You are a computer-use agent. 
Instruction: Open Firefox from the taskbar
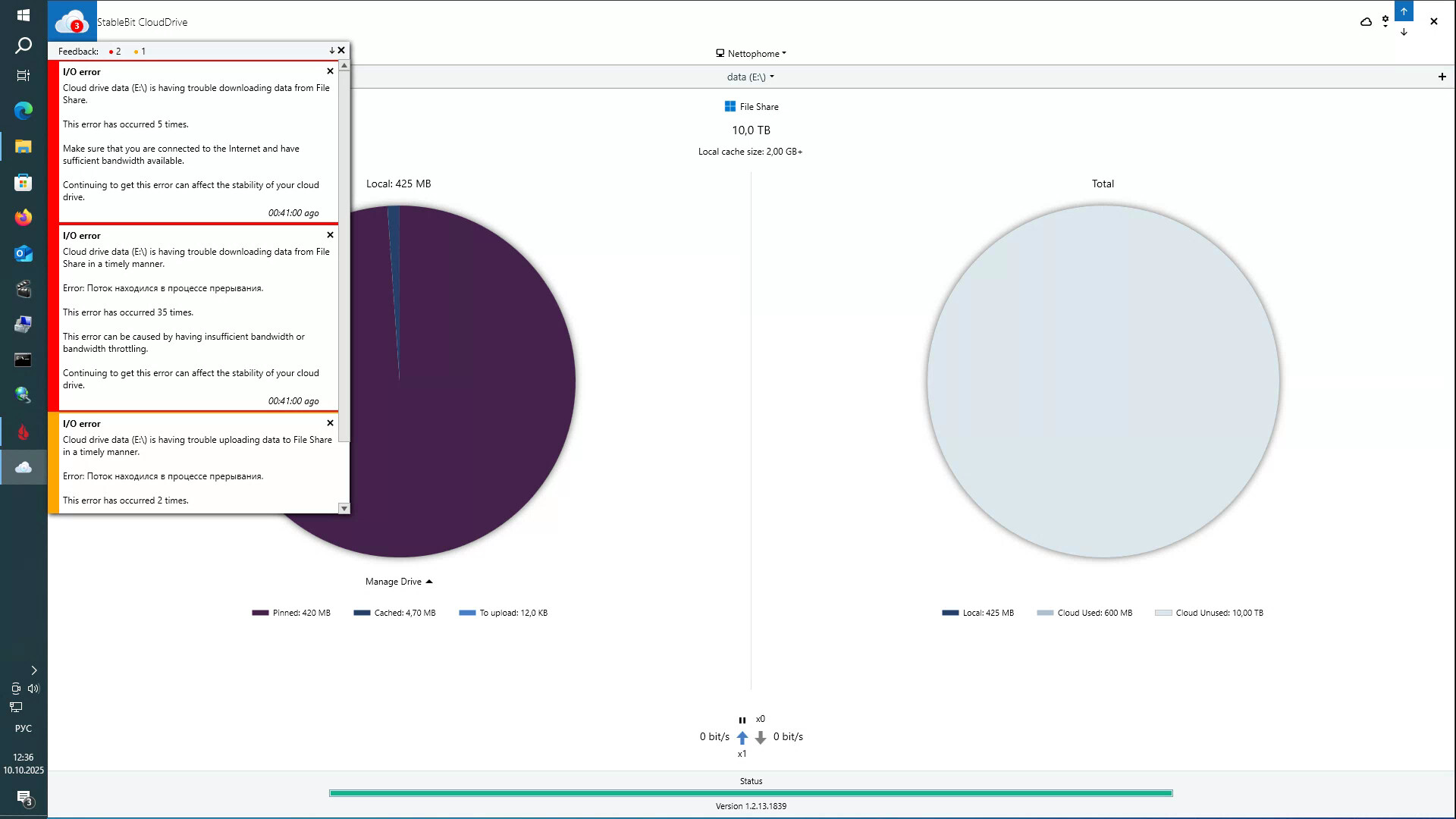(24, 218)
